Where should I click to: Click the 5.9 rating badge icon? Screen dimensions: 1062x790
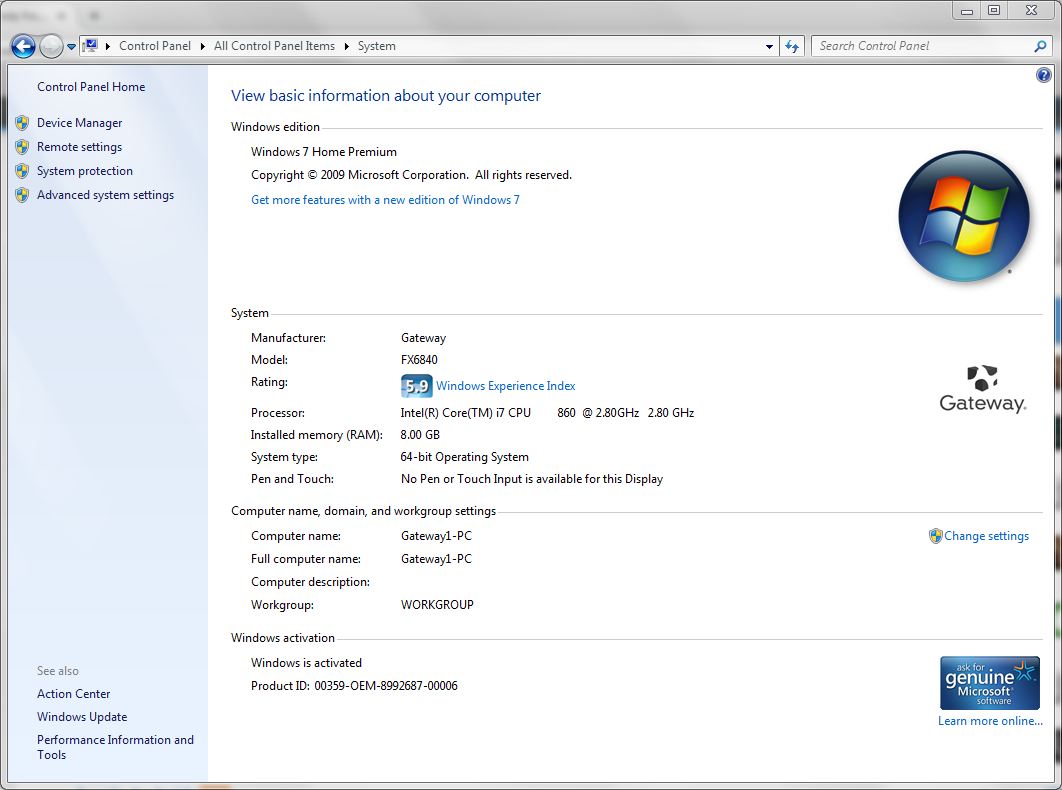(417, 386)
